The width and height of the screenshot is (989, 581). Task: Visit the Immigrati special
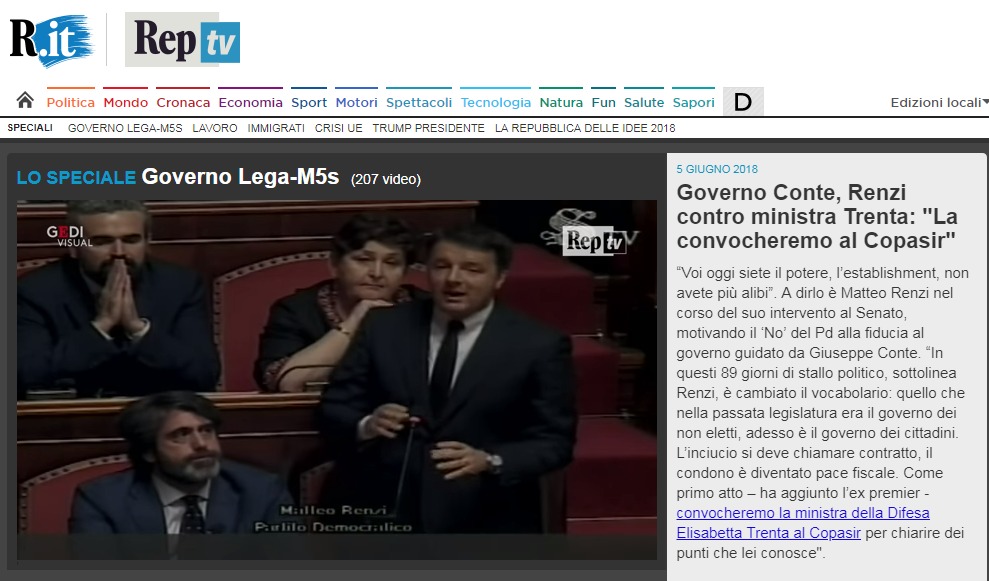point(276,128)
